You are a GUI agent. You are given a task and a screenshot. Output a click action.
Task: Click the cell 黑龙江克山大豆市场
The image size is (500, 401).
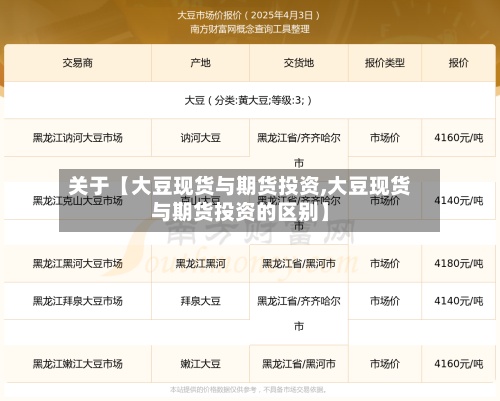(x=78, y=201)
